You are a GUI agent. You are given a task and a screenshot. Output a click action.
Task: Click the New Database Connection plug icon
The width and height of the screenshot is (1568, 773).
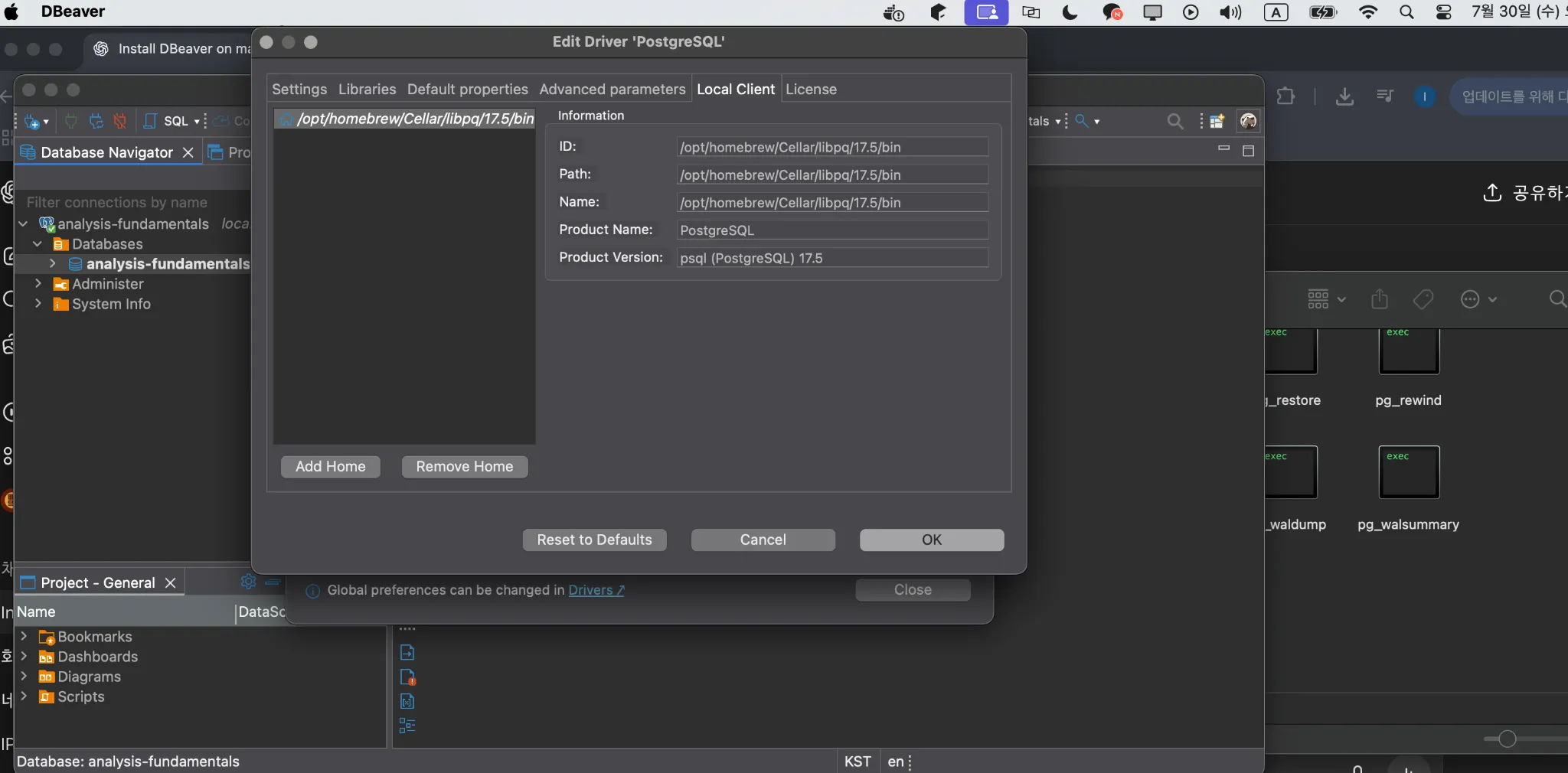click(x=33, y=122)
